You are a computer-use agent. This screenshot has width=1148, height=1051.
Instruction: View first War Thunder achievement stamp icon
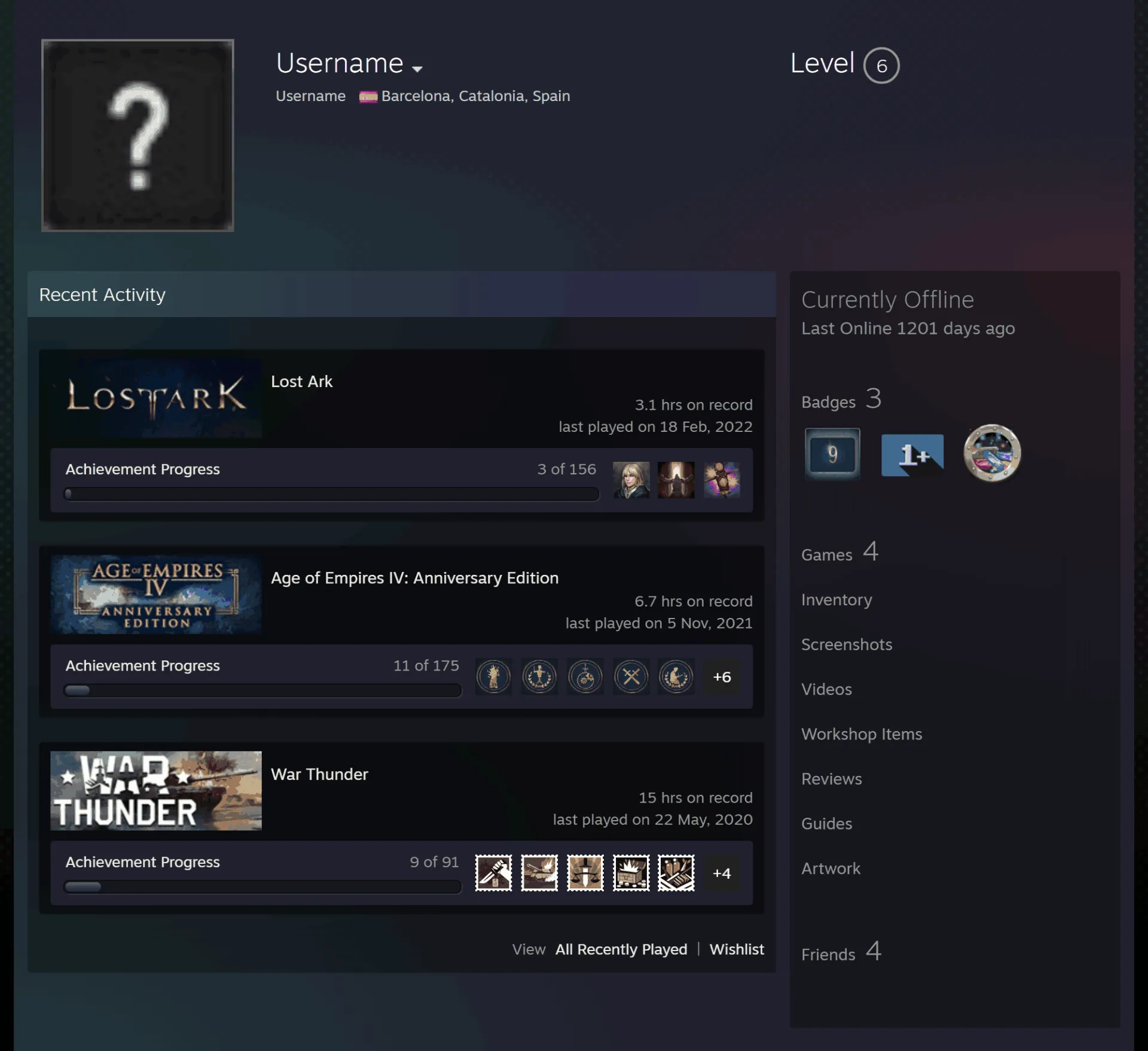[493, 873]
